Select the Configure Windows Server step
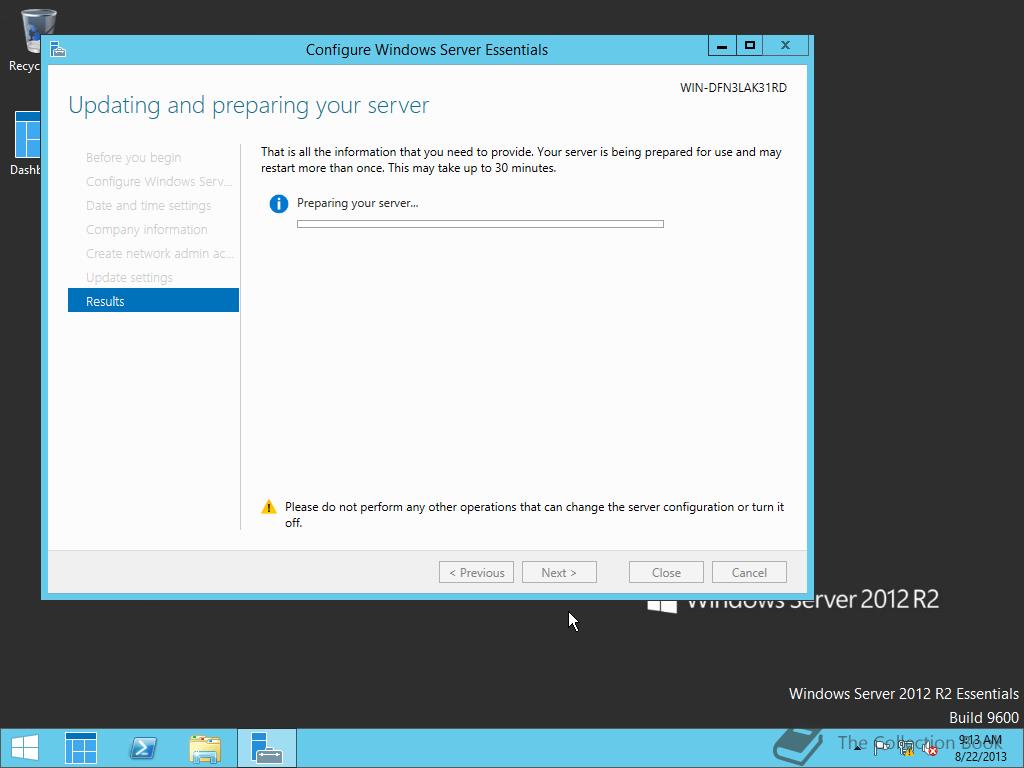This screenshot has width=1024, height=768. 159,182
